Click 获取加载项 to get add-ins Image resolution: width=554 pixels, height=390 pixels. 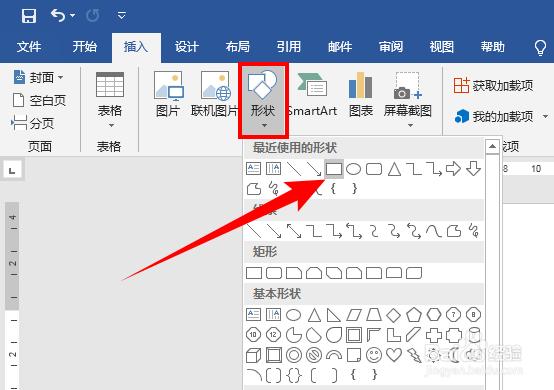pyautogui.click(x=493, y=85)
